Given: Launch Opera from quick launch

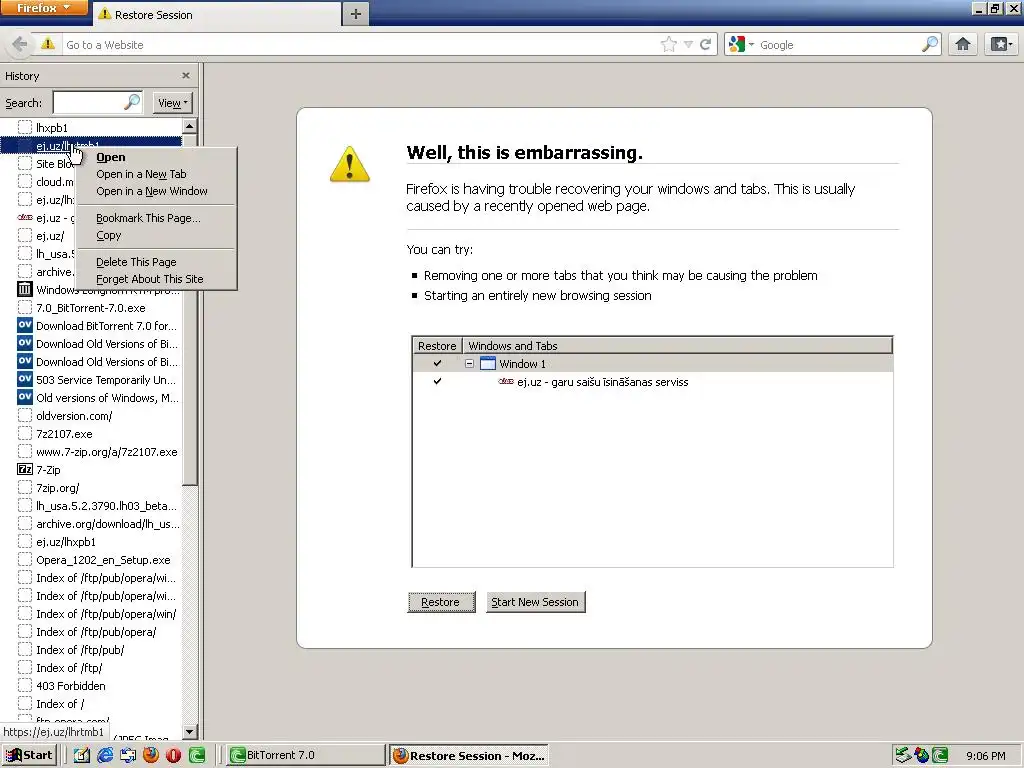Looking at the screenshot, I should pos(173,756).
